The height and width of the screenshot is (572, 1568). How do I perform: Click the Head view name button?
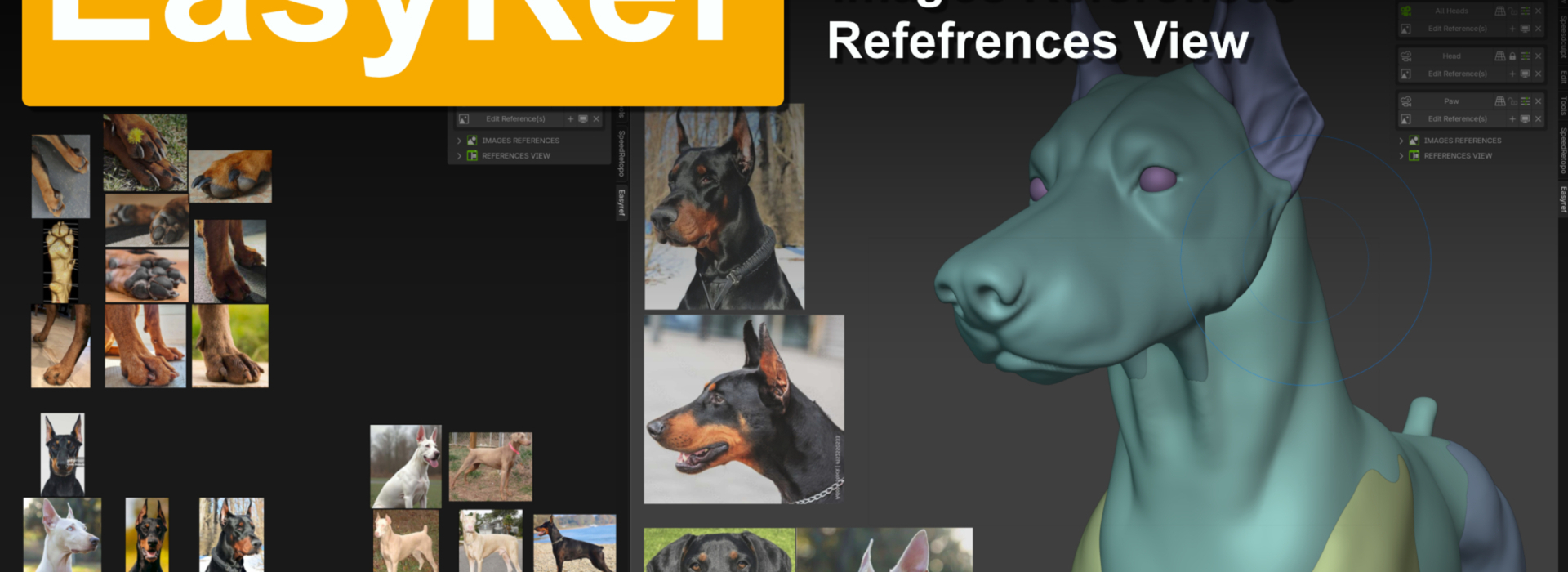(x=1452, y=56)
